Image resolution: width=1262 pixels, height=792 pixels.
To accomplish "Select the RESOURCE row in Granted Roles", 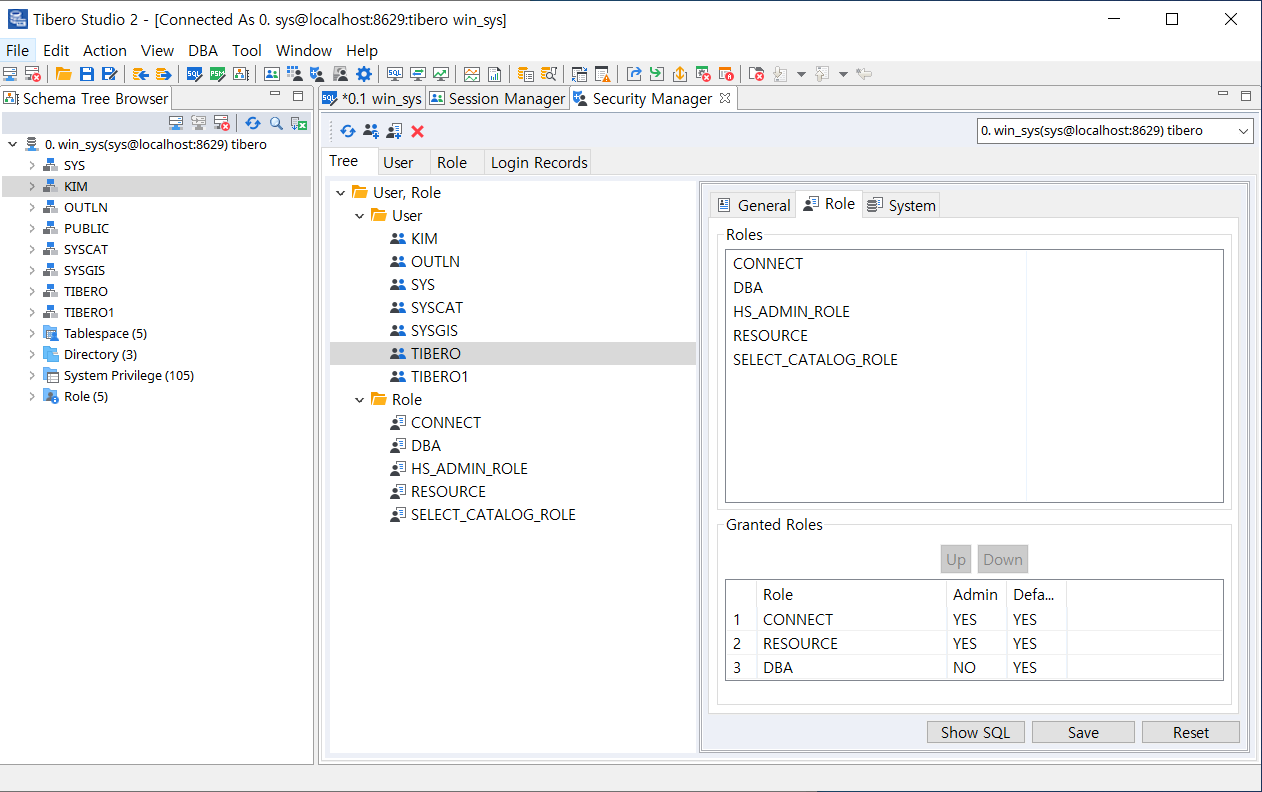I will [x=974, y=644].
